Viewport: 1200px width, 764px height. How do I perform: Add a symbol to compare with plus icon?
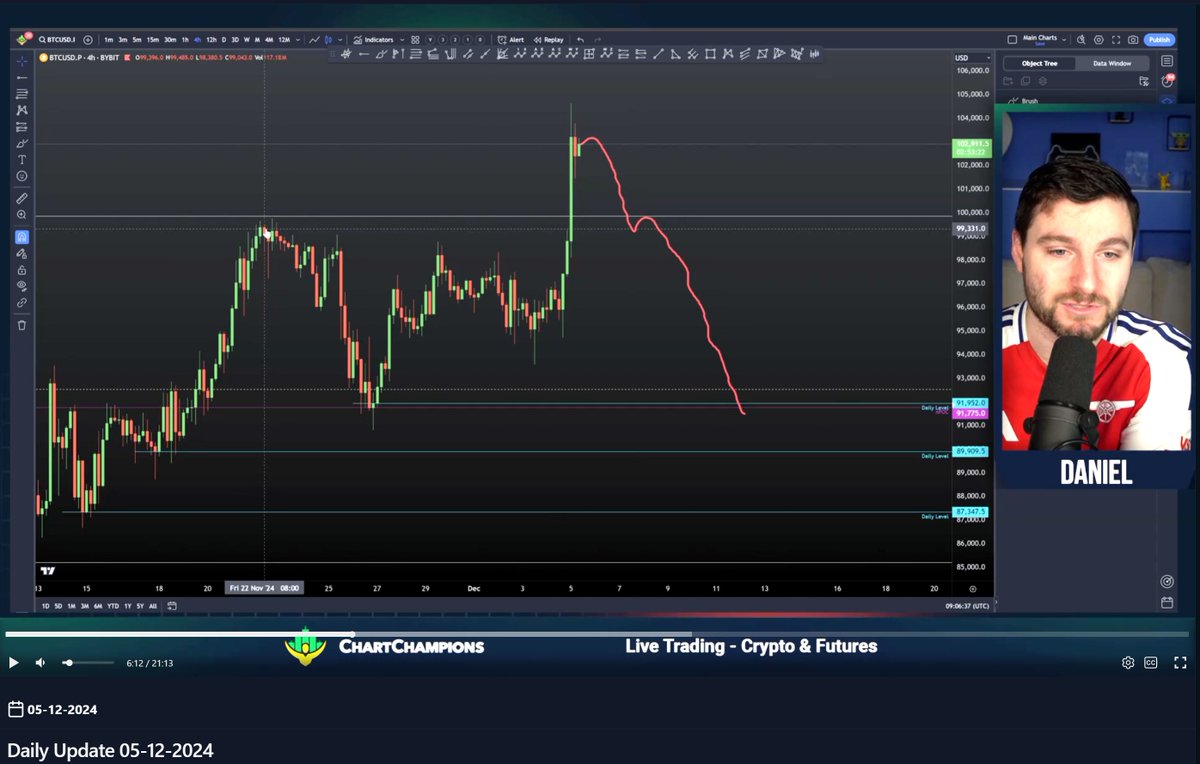click(x=88, y=40)
